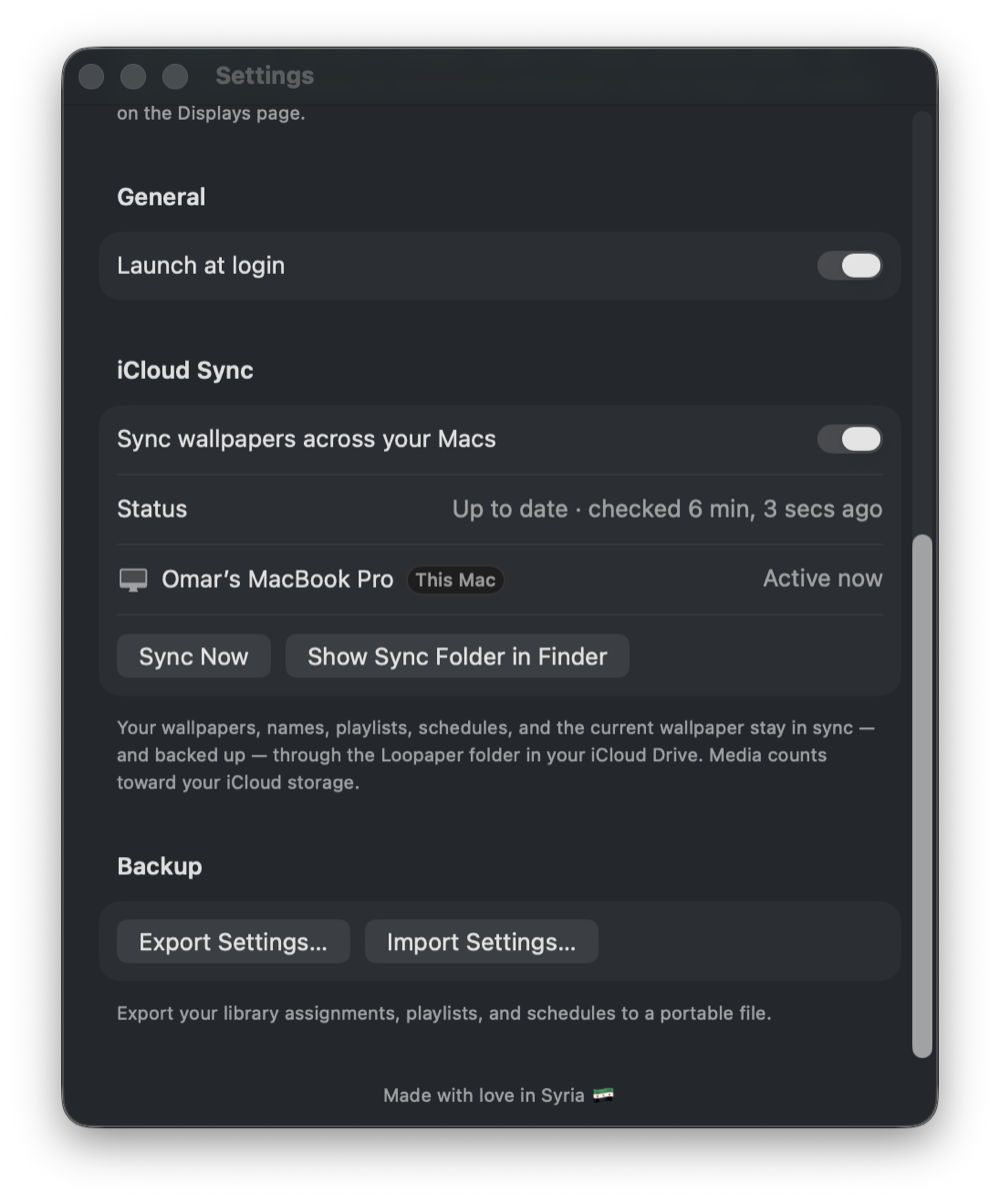This screenshot has width=1000, height=1204.
Task: Click the This Mac badge
Action: point(455,580)
